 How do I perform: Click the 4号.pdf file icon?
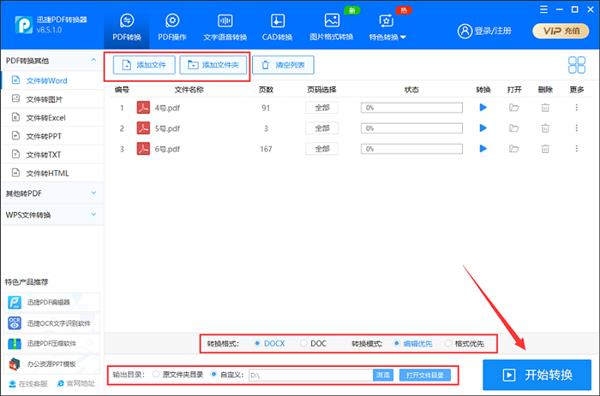(143, 108)
